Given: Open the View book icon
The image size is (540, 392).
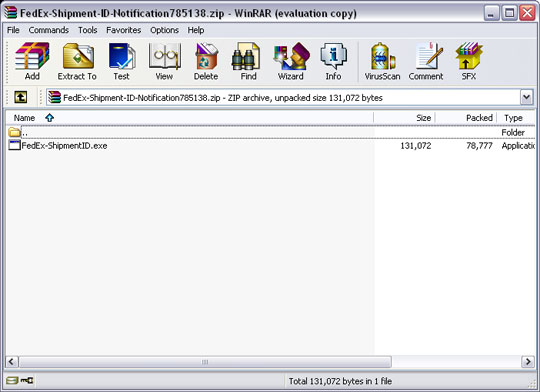Looking at the screenshot, I should point(165,61).
